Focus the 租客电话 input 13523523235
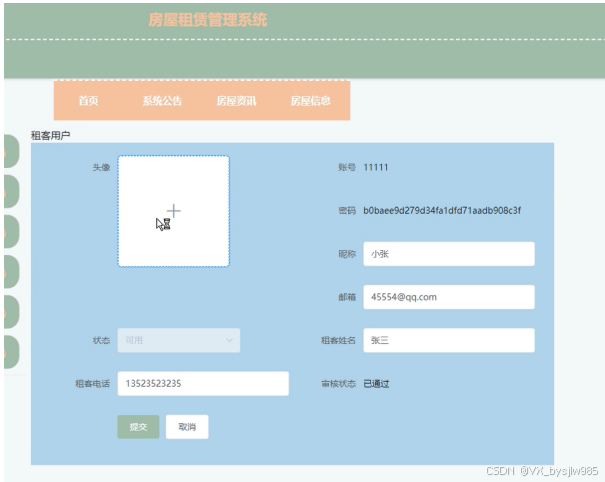Viewport: 605px width, 482px height. click(x=203, y=384)
